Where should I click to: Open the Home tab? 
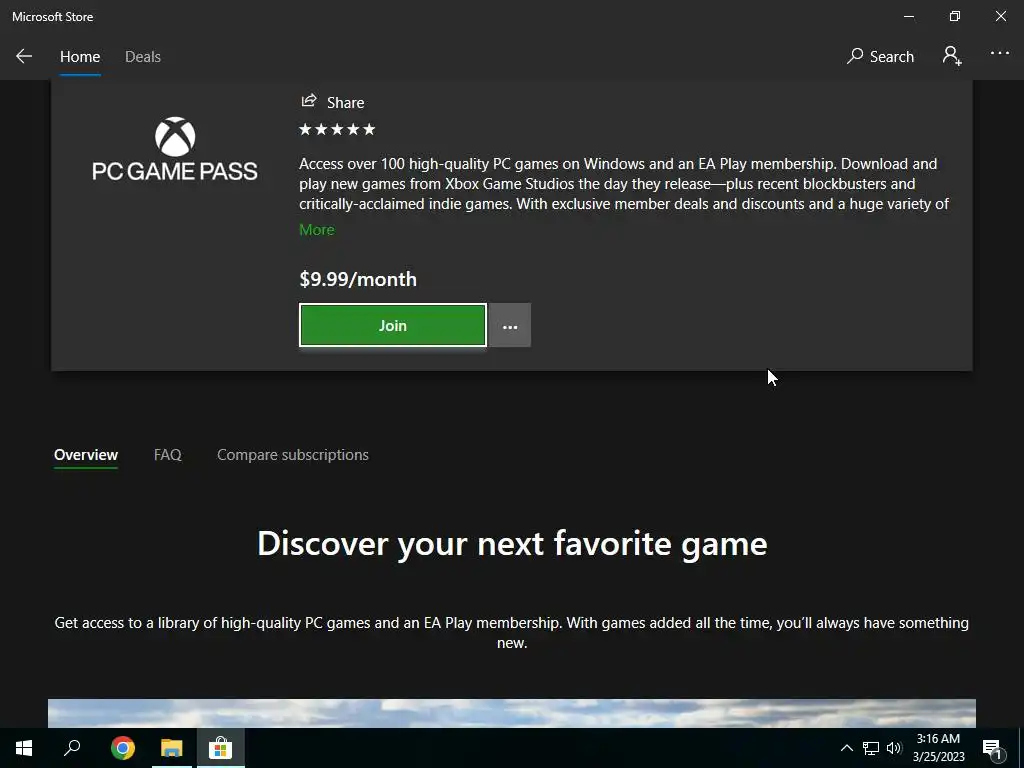click(80, 57)
